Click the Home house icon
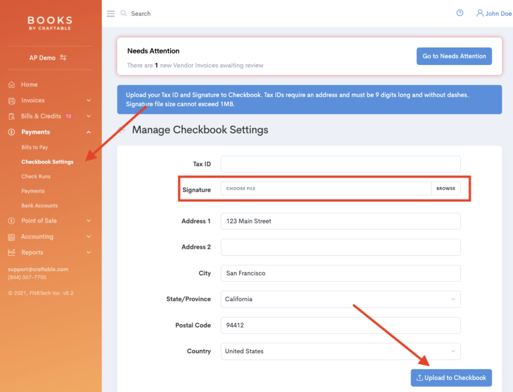513x392 pixels. click(12, 85)
